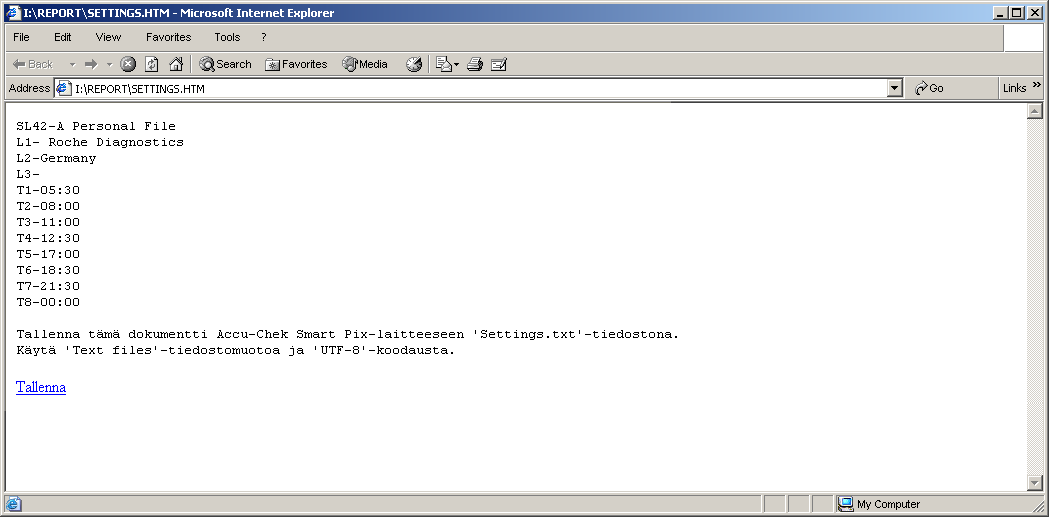This screenshot has width=1049, height=517.
Task: Click the Print icon
Action: point(475,64)
